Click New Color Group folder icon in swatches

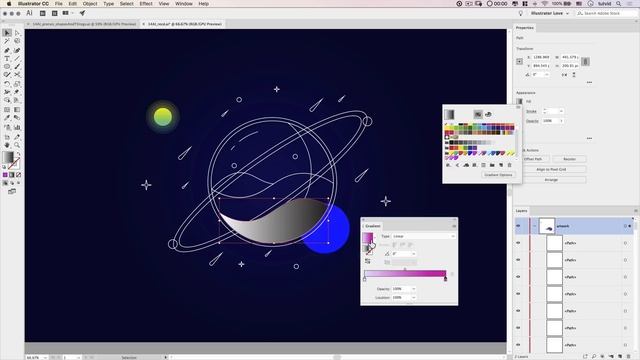point(492,165)
